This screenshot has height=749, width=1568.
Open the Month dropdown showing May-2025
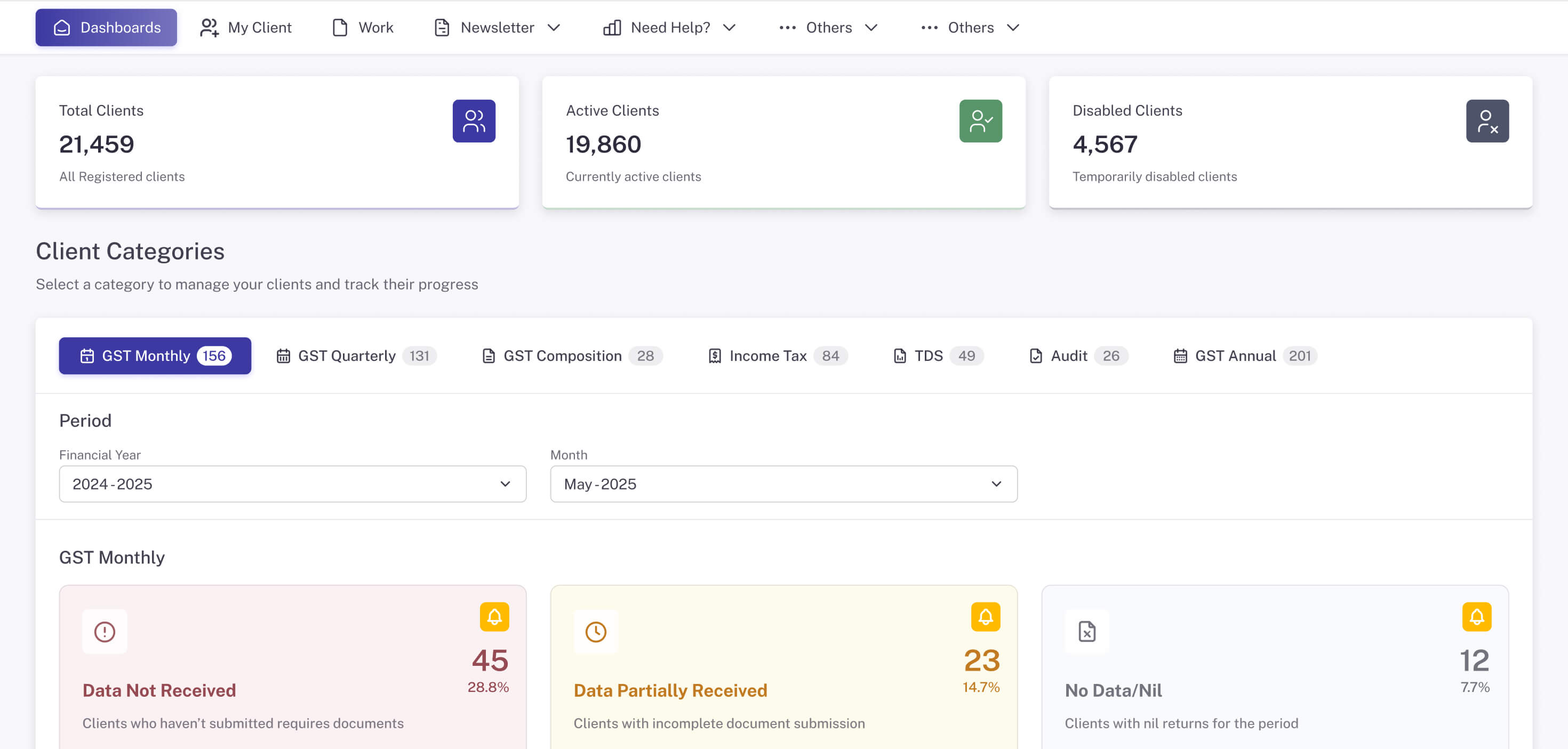[783, 484]
